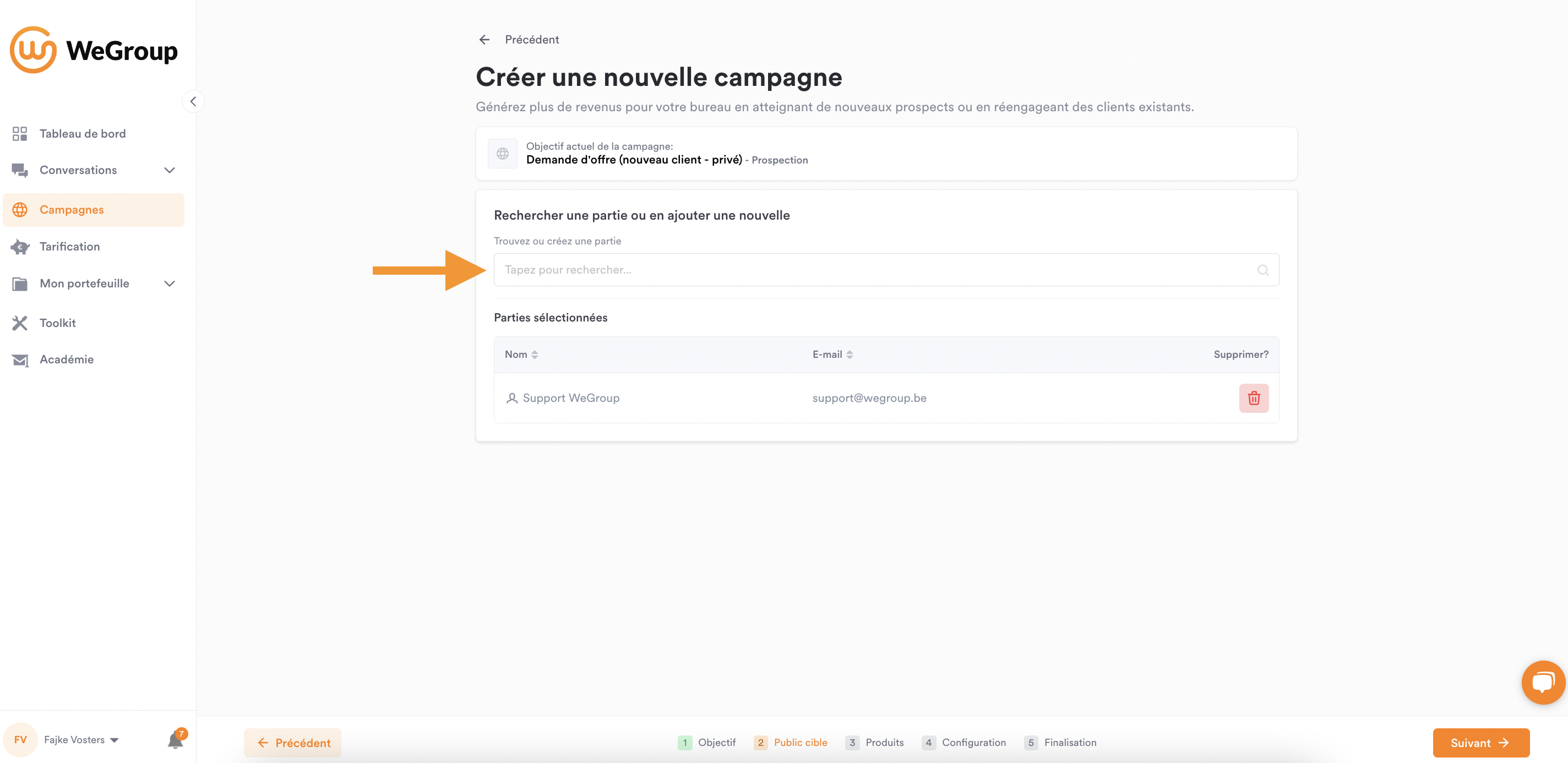
Task: Click the top Précédent link text
Action: [x=531, y=40]
